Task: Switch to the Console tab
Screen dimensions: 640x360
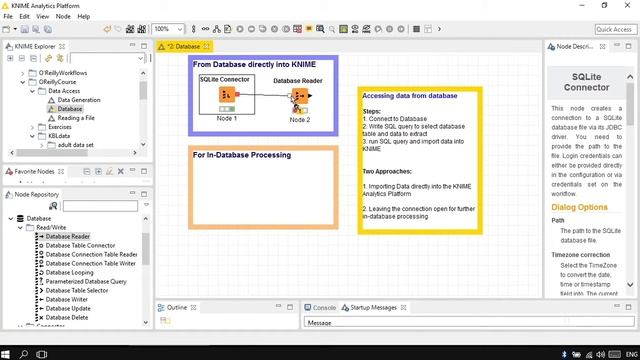Action: click(320, 308)
